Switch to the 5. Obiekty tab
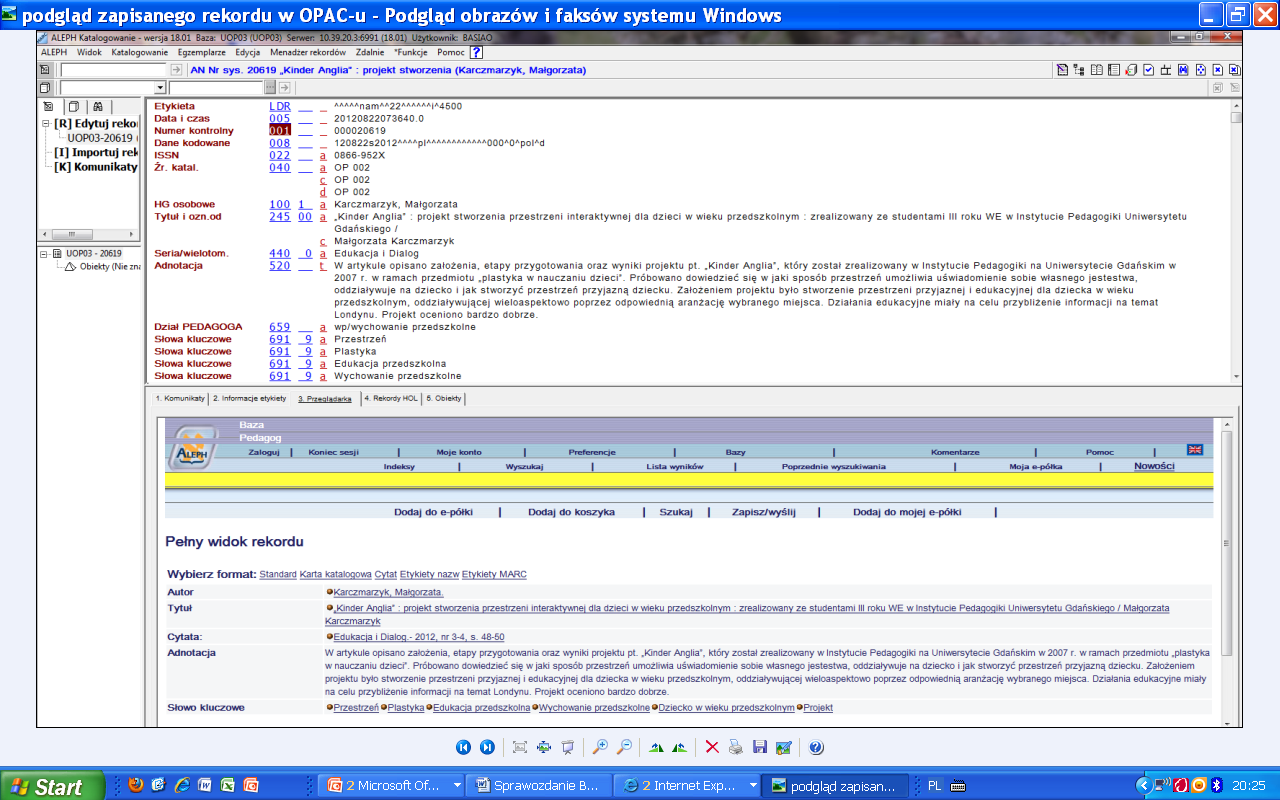 click(x=444, y=398)
